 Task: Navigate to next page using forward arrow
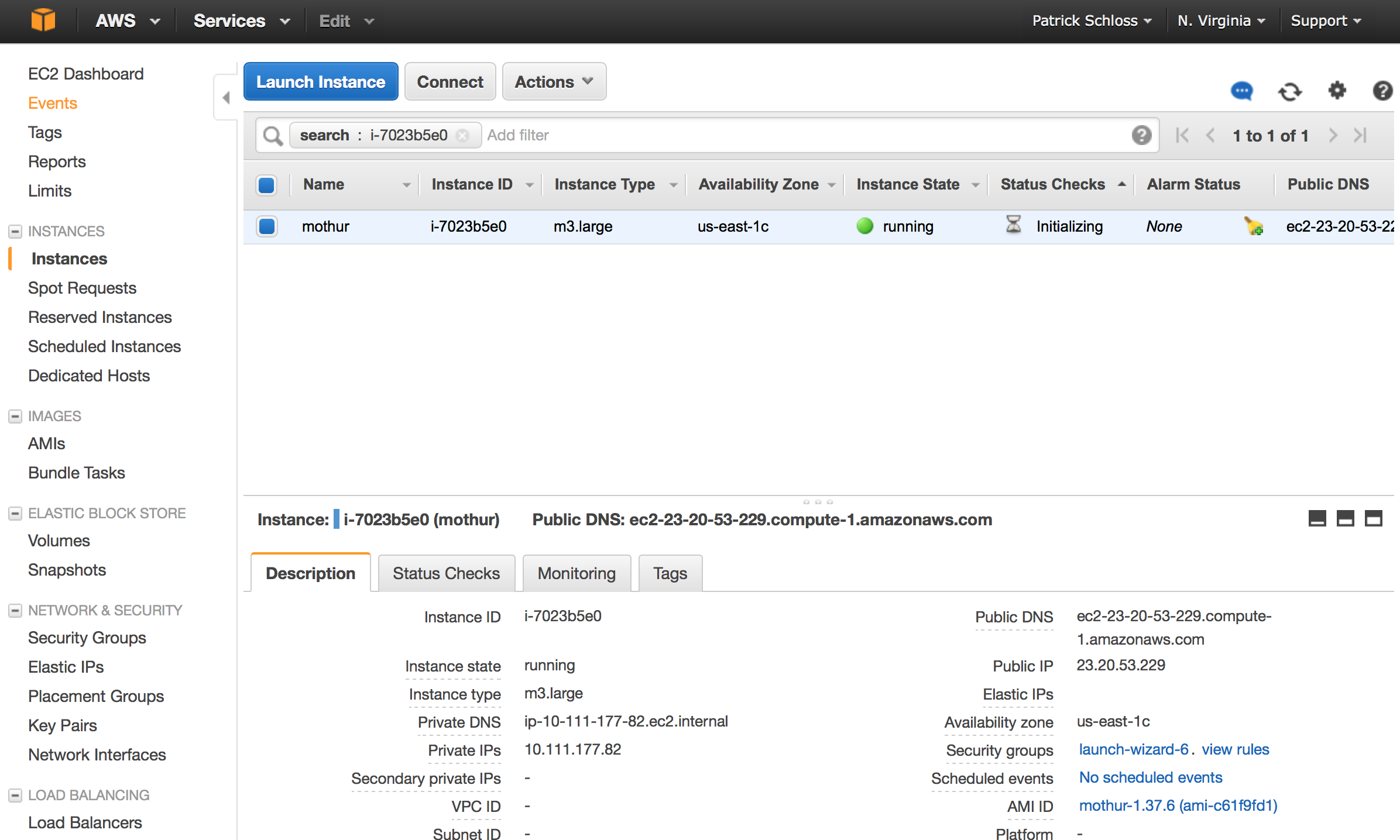coord(1335,135)
